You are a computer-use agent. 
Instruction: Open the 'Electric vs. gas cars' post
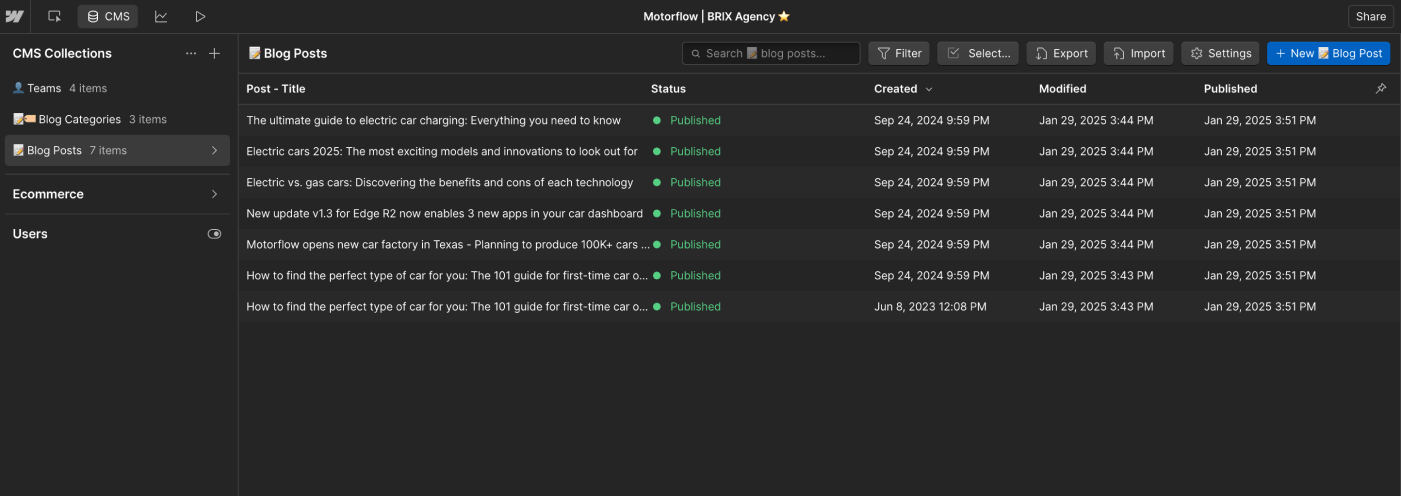tap(440, 182)
